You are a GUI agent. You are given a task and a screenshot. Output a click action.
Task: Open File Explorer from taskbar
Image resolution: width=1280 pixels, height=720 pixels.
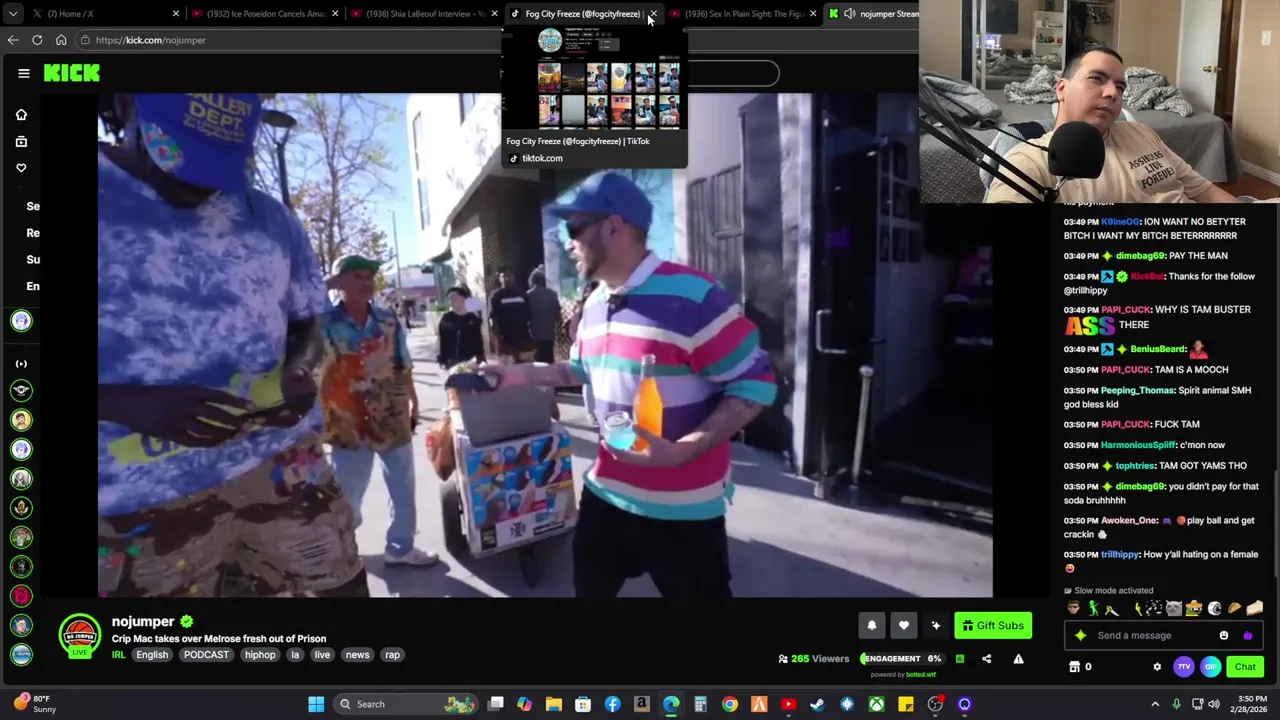(x=554, y=704)
